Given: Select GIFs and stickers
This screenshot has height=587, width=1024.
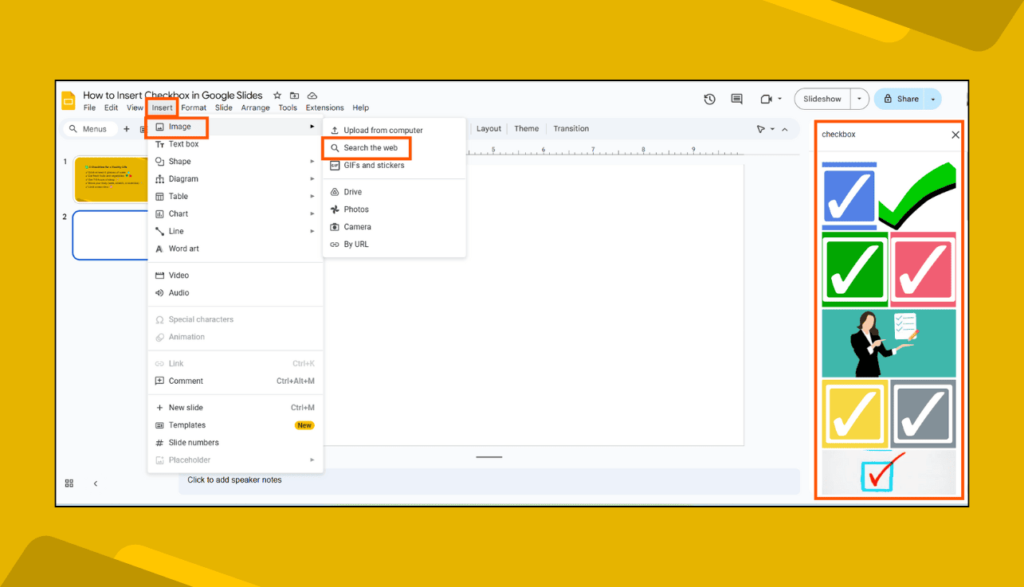Looking at the screenshot, I should [394, 166].
